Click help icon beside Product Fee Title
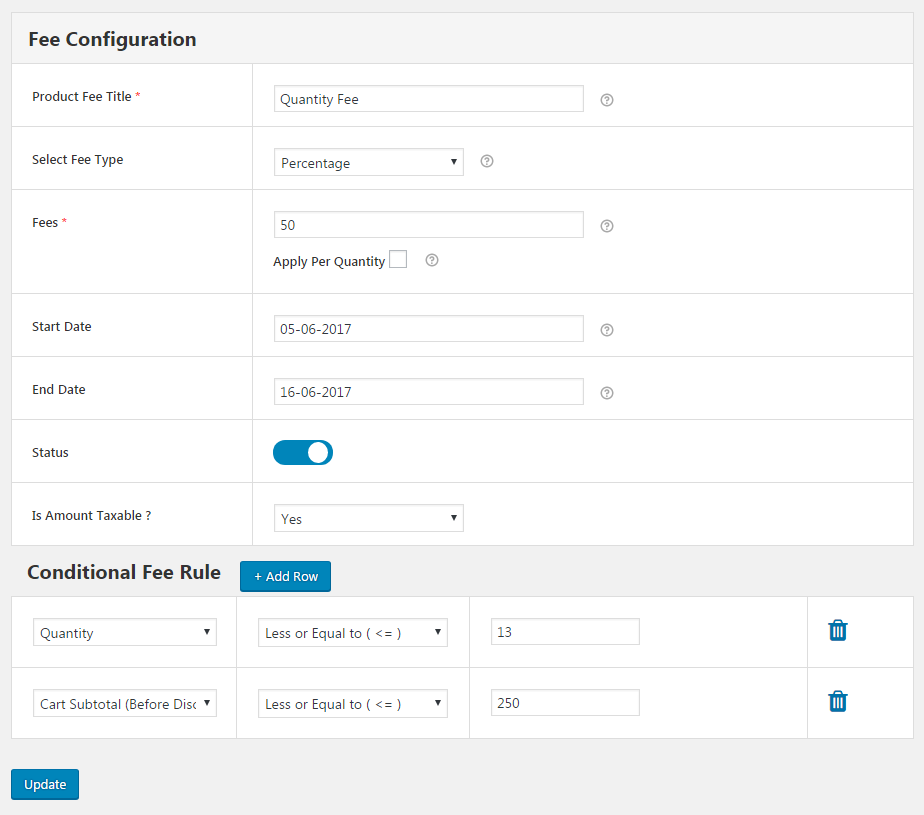 point(606,100)
